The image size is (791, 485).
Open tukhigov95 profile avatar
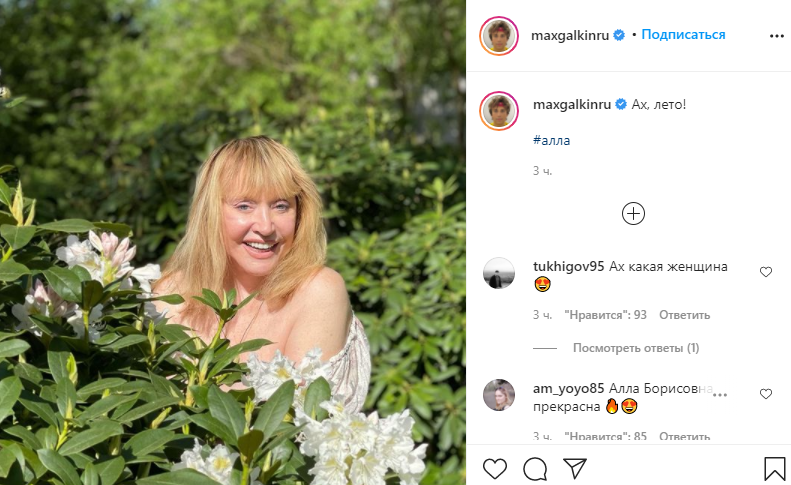(499, 273)
